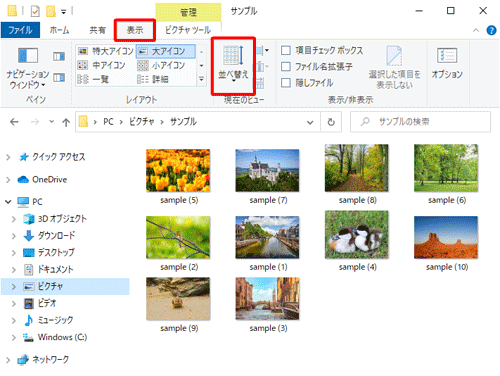Viewport: 500px width, 376px height.
Task: Click ピクチャ in the address breadcrumb
Action: click(141, 122)
